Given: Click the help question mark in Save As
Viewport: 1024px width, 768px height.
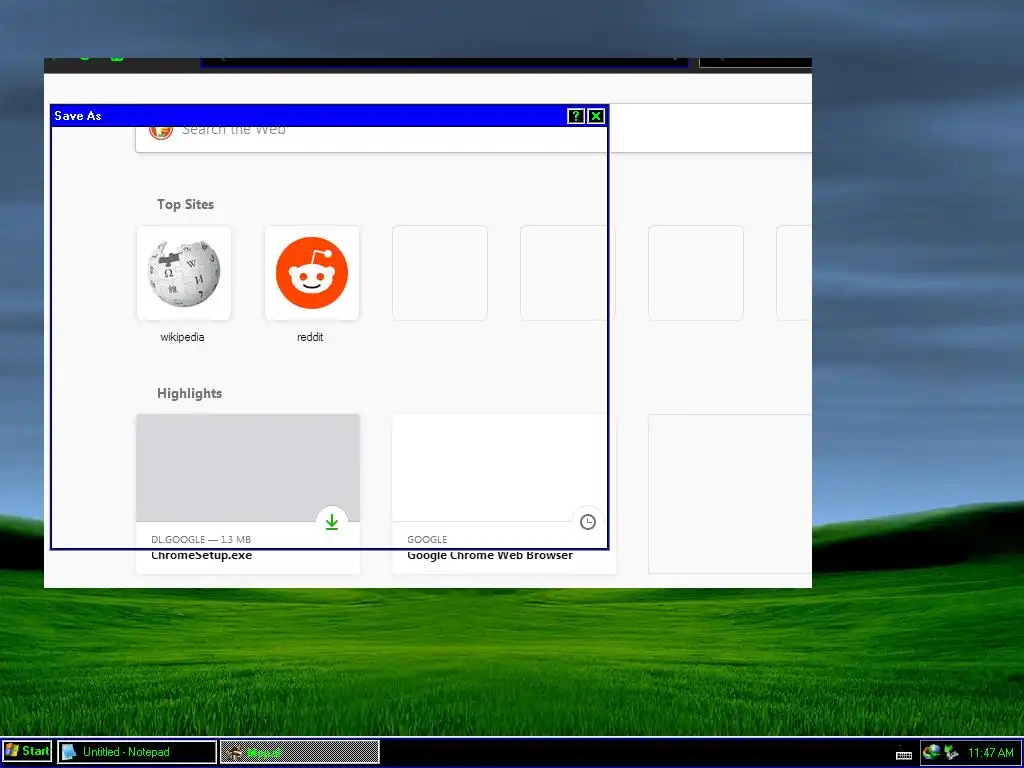Looking at the screenshot, I should [575, 116].
